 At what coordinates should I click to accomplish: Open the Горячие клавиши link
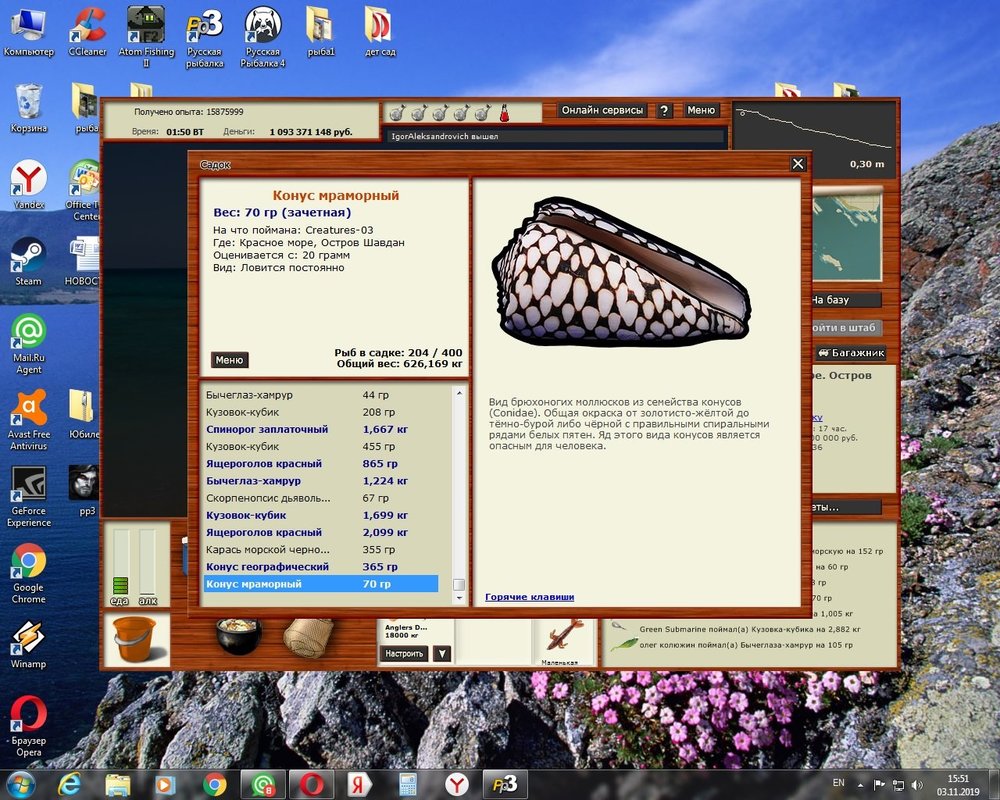pyautogui.click(x=529, y=597)
